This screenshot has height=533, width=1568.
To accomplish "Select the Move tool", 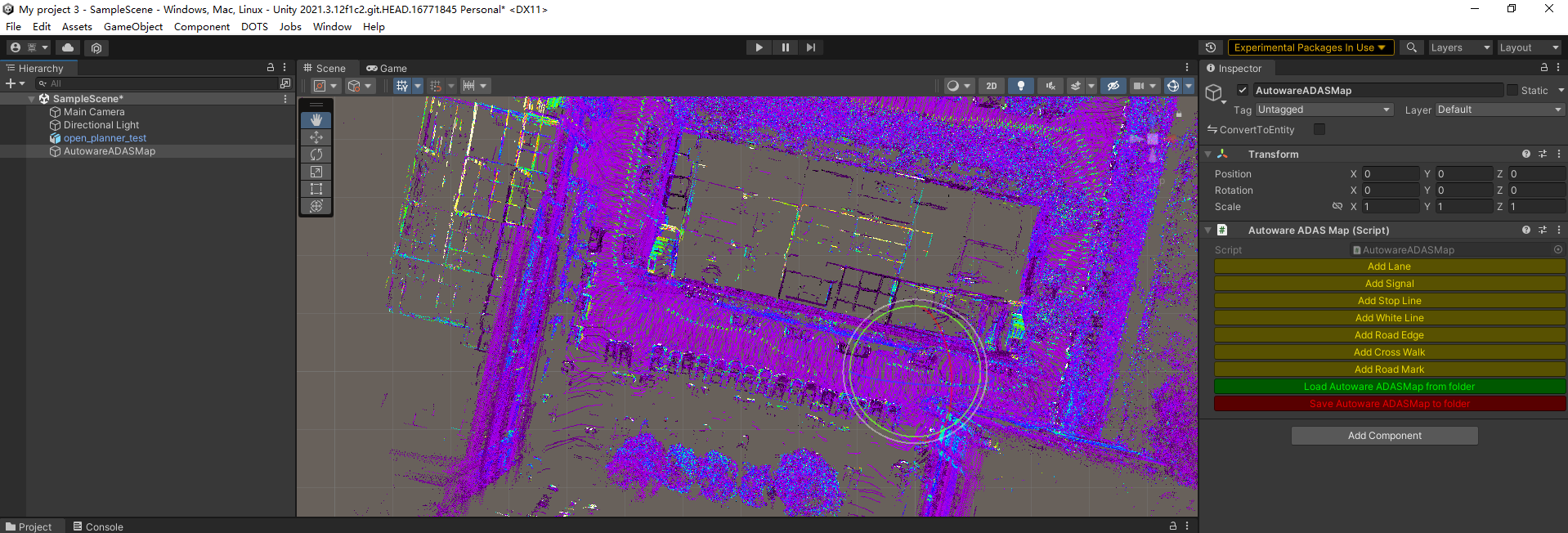I will pyautogui.click(x=316, y=137).
